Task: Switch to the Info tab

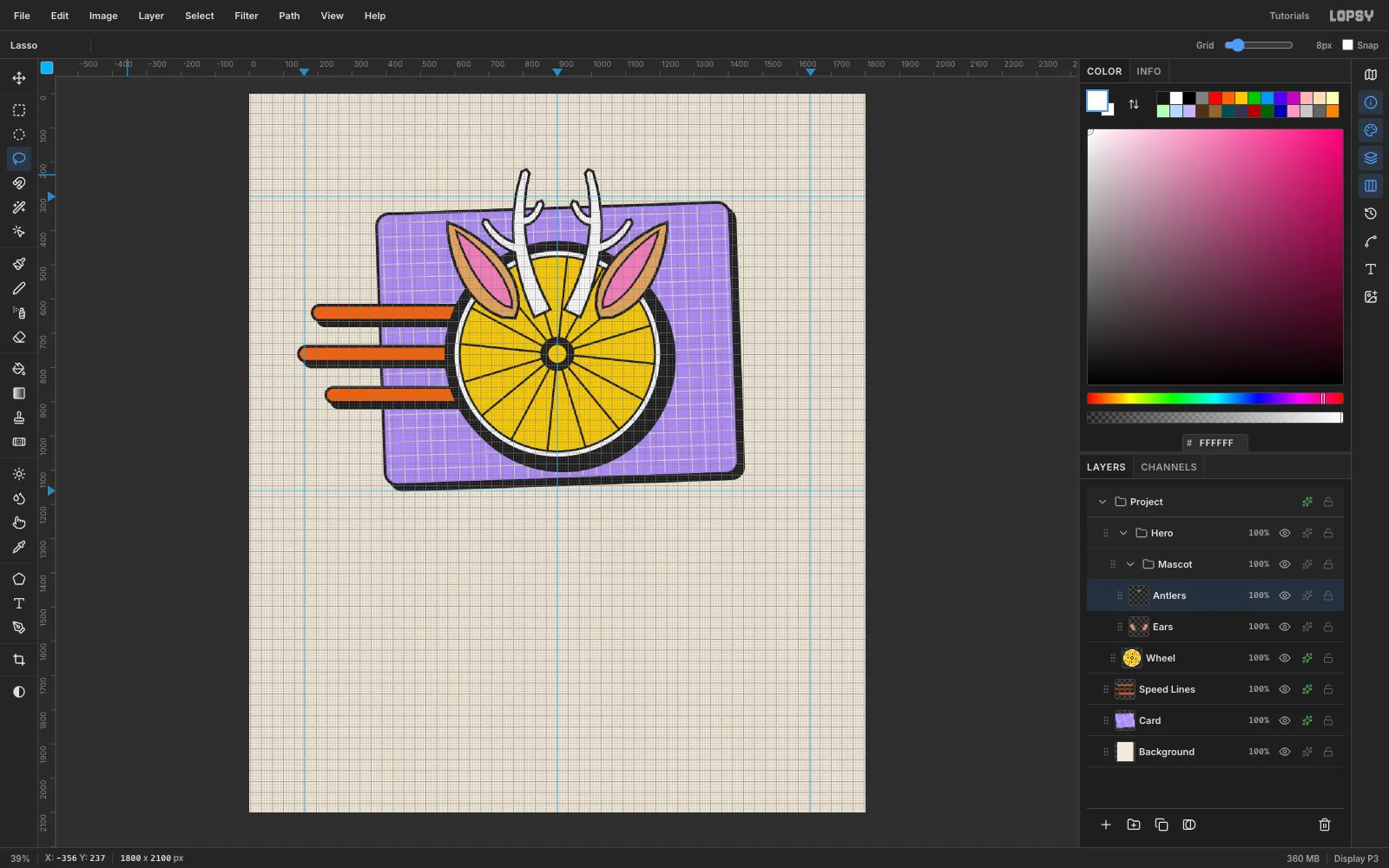Action: tap(1149, 71)
